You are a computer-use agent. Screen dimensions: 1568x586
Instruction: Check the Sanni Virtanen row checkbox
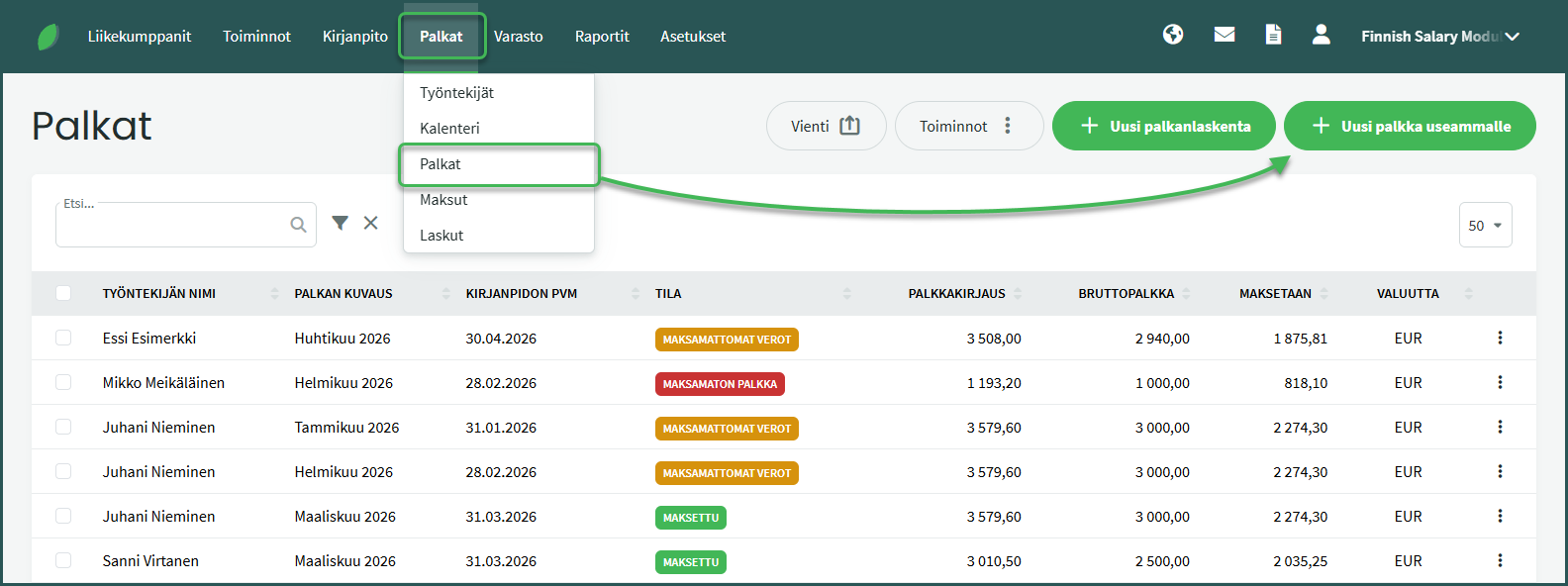63,560
